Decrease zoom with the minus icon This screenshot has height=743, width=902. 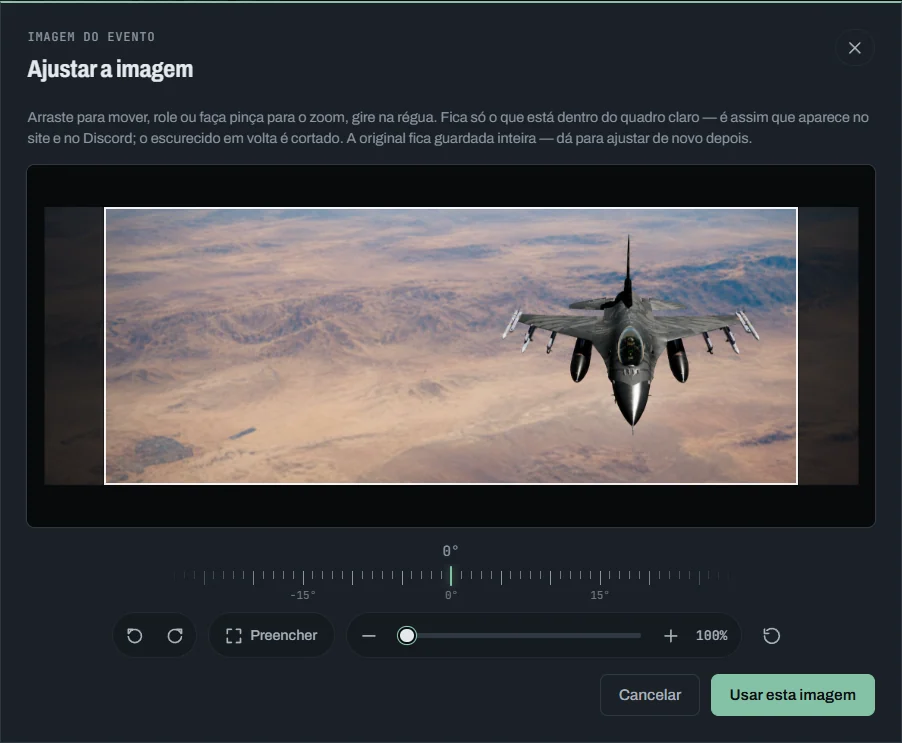(369, 635)
